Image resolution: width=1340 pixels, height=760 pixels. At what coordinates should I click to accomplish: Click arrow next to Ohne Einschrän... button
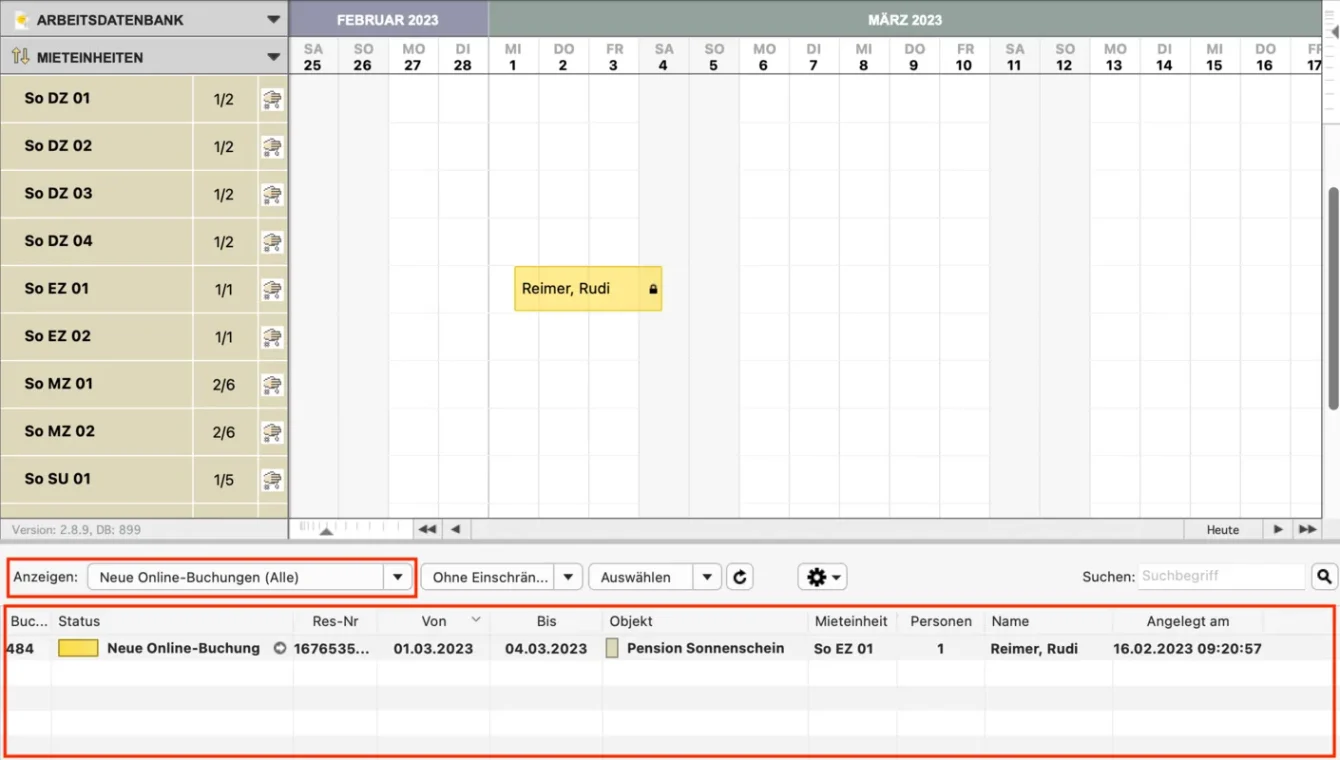click(x=568, y=577)
